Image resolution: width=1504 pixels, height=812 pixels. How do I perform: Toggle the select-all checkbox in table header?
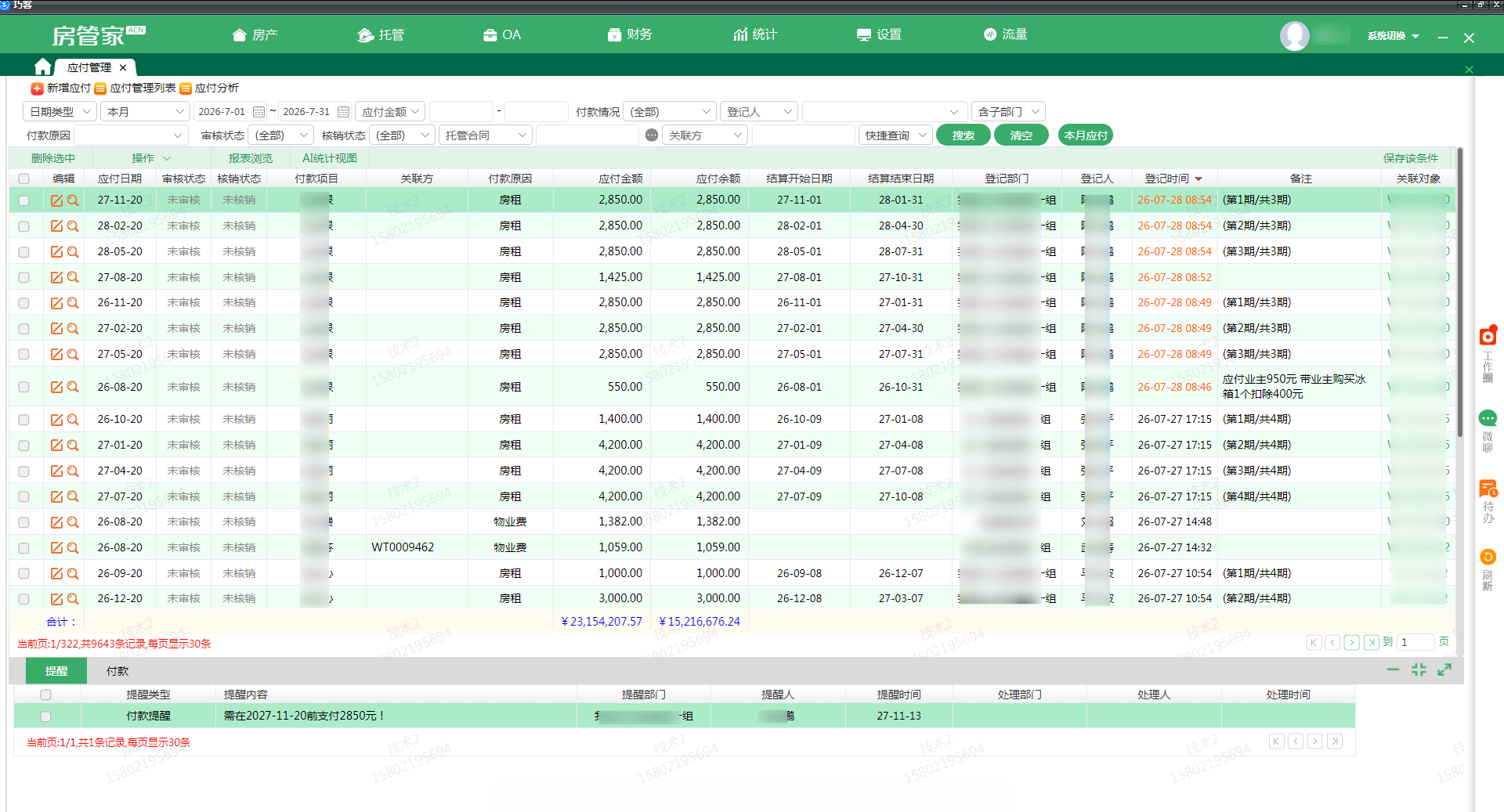tap(23, 179)
